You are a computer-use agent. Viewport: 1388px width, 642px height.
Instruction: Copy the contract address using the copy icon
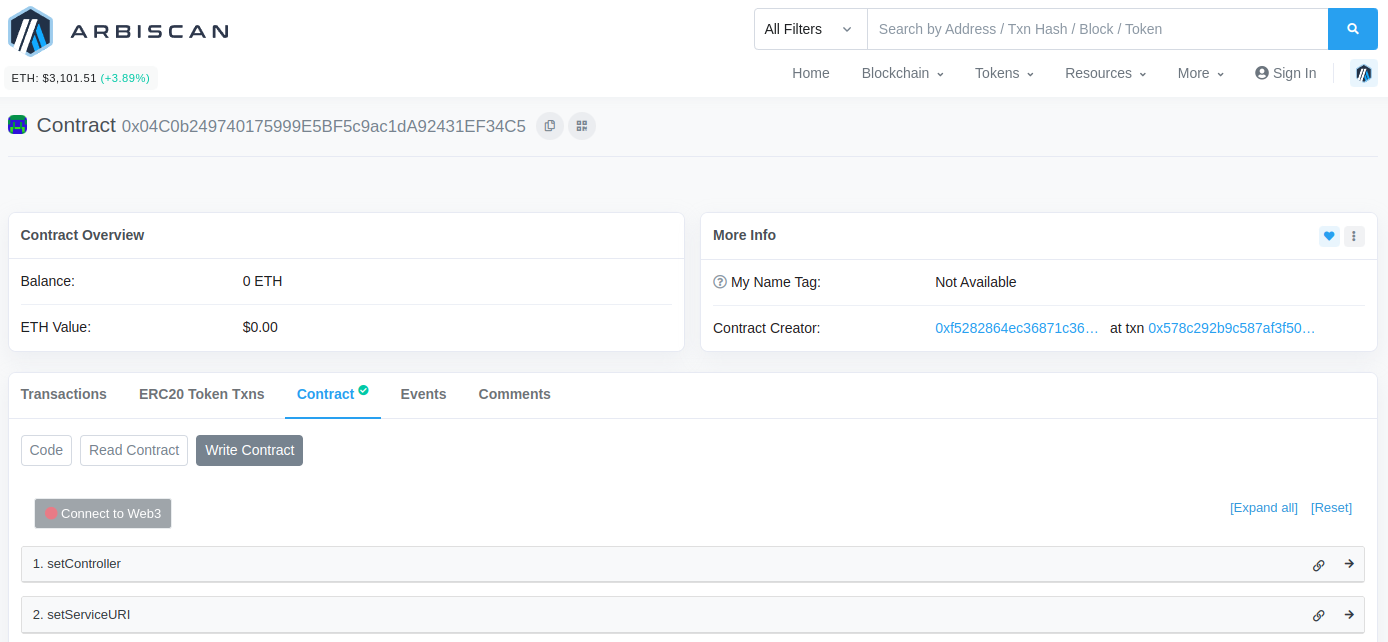click(549, 125)
